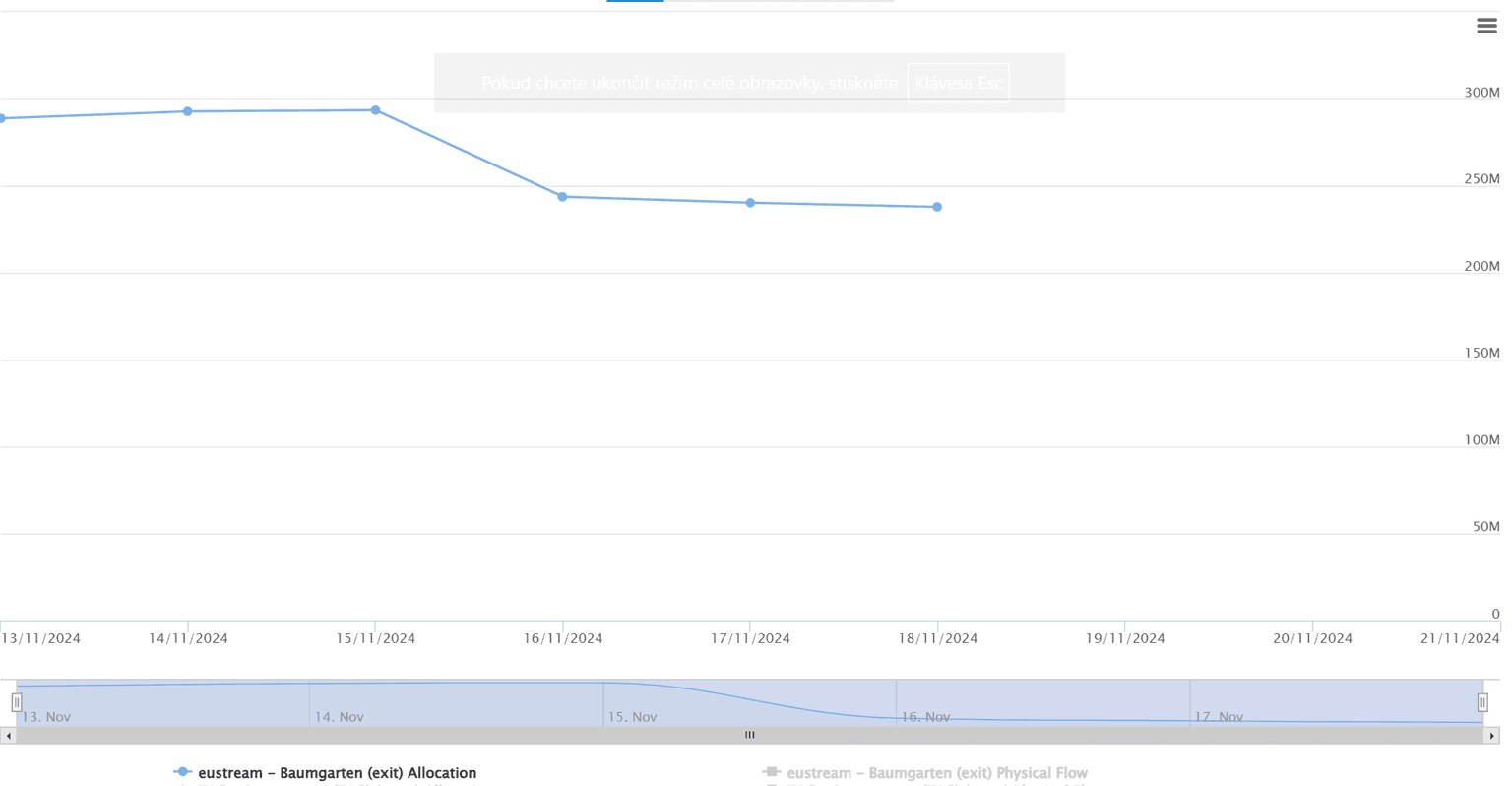Select the last data point on 18/11/2024
The image size is (1512, 786).
[937, 207]
